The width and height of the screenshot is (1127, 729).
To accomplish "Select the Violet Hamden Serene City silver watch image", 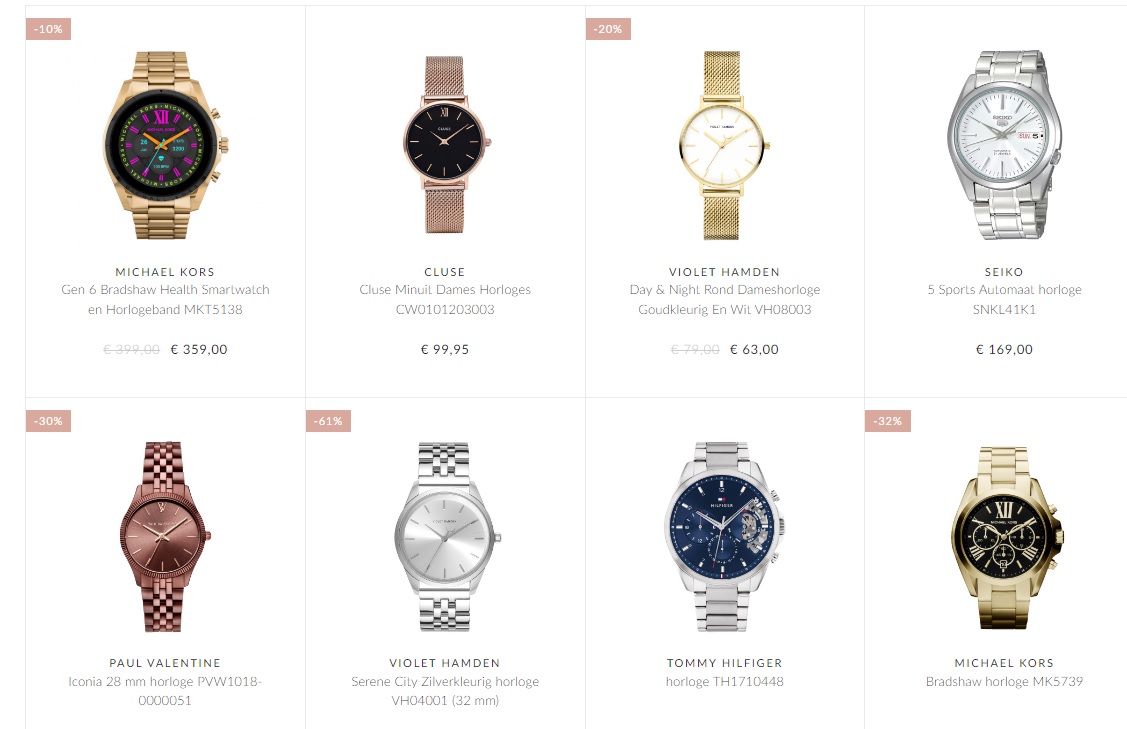I will pyautogui.click(x=446, y=536).
